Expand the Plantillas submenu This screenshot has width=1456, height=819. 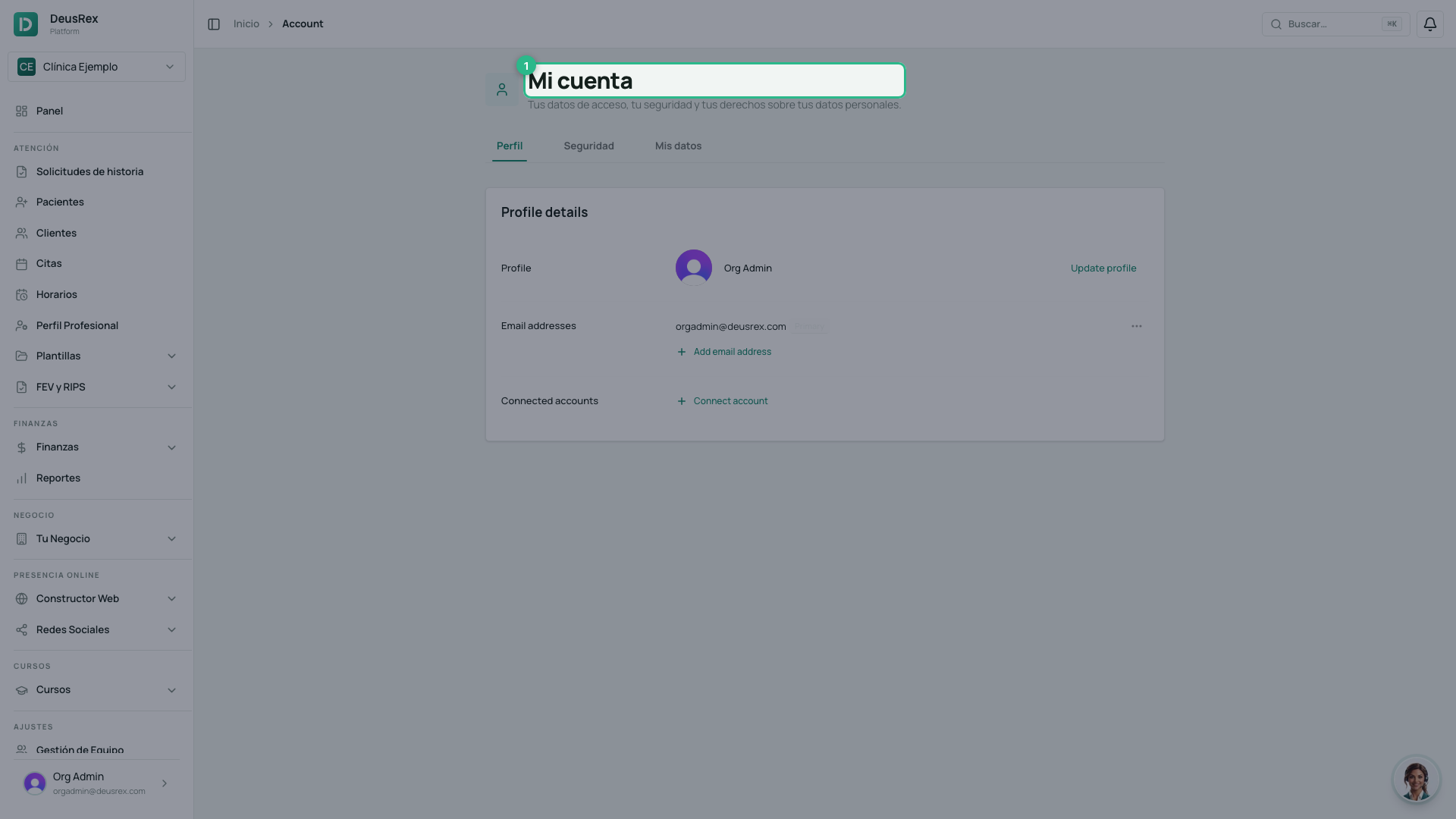click(x=171, y=356)
